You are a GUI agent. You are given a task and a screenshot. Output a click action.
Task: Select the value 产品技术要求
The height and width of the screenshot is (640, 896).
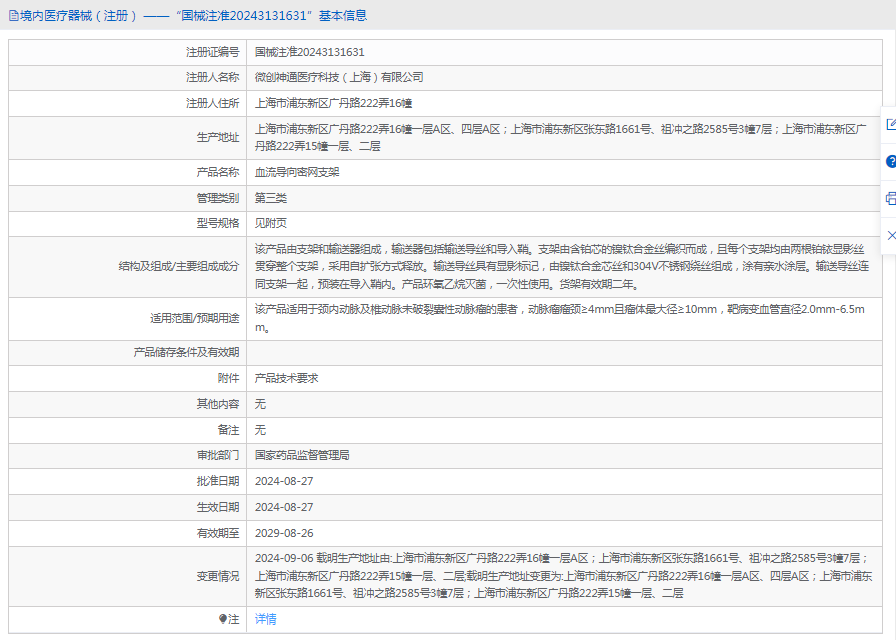pyautogui.click(x=286, y=378)
